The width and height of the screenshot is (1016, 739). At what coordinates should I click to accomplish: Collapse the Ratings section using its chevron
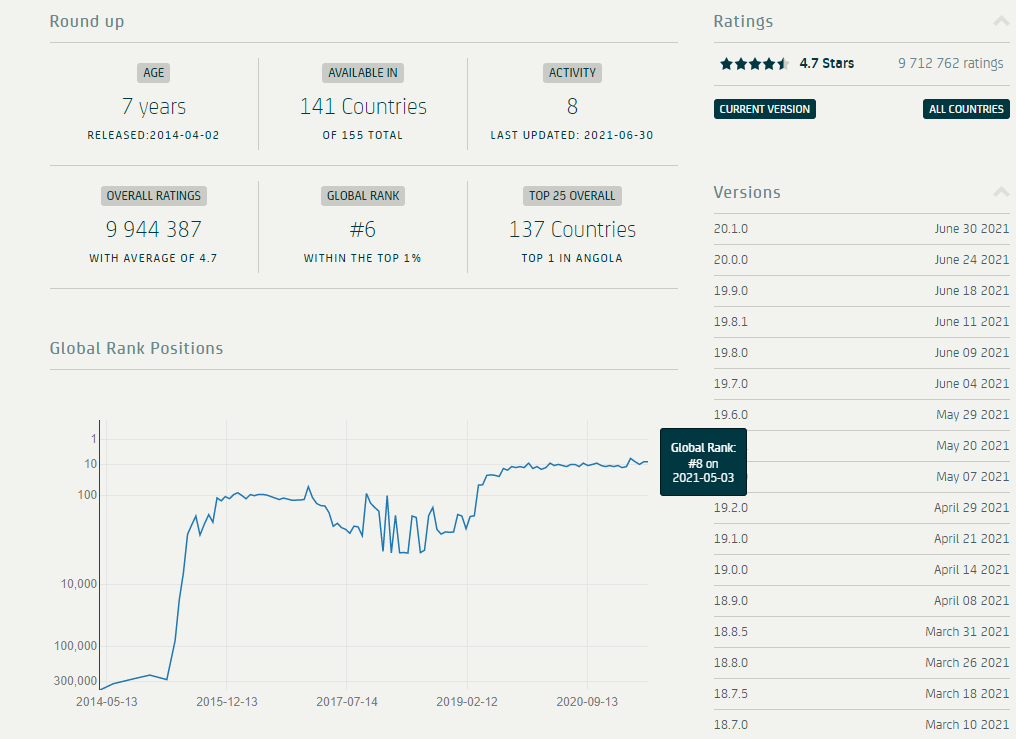pos(1000,20)
